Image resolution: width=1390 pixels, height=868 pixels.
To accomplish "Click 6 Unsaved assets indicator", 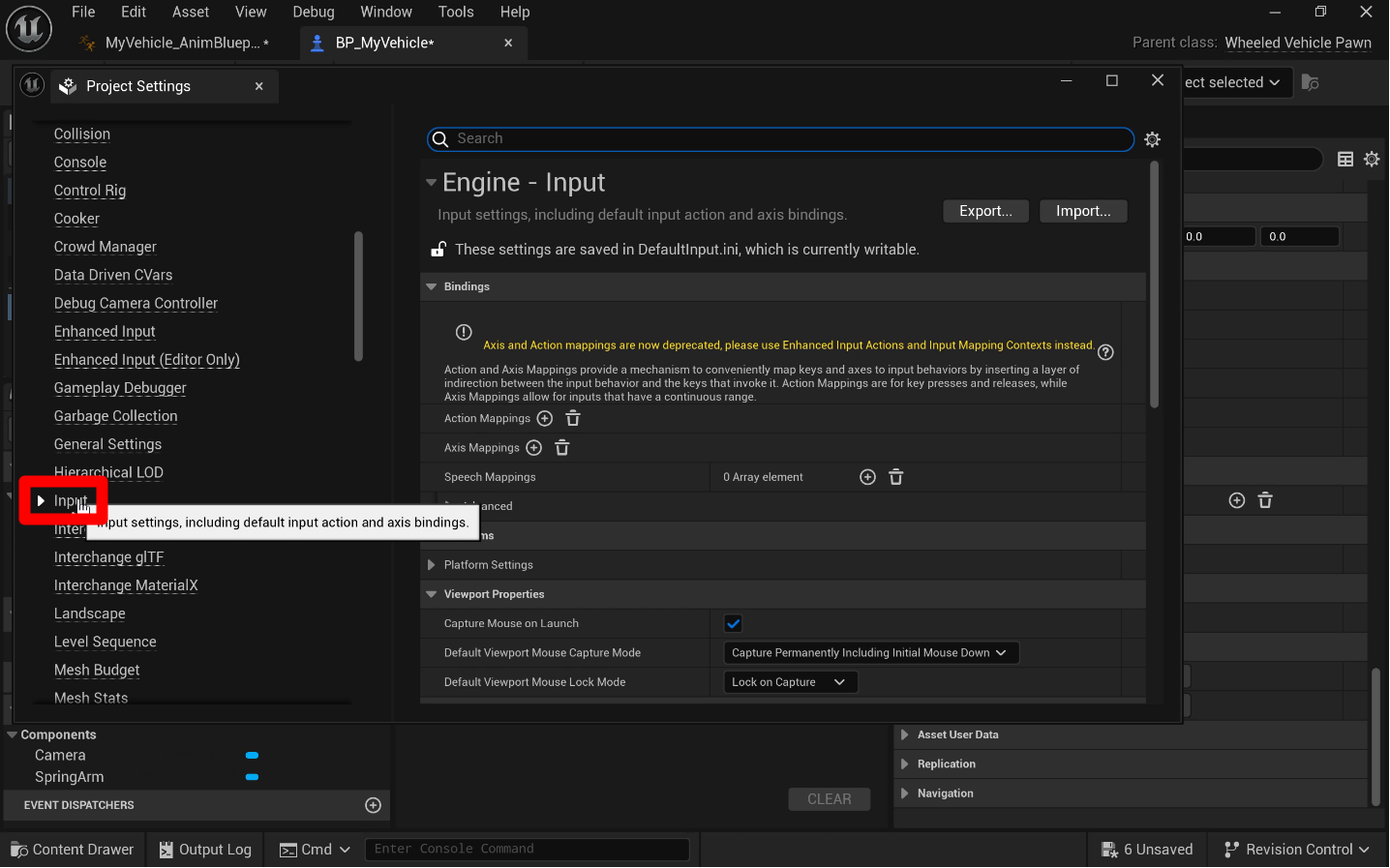I will coord(1147,850).
